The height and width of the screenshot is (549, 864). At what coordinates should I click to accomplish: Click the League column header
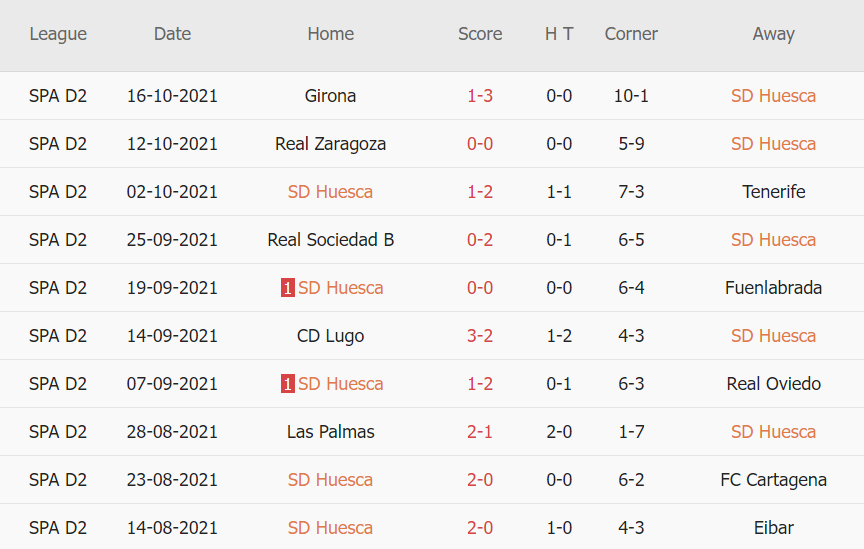(x=58, y=34)
